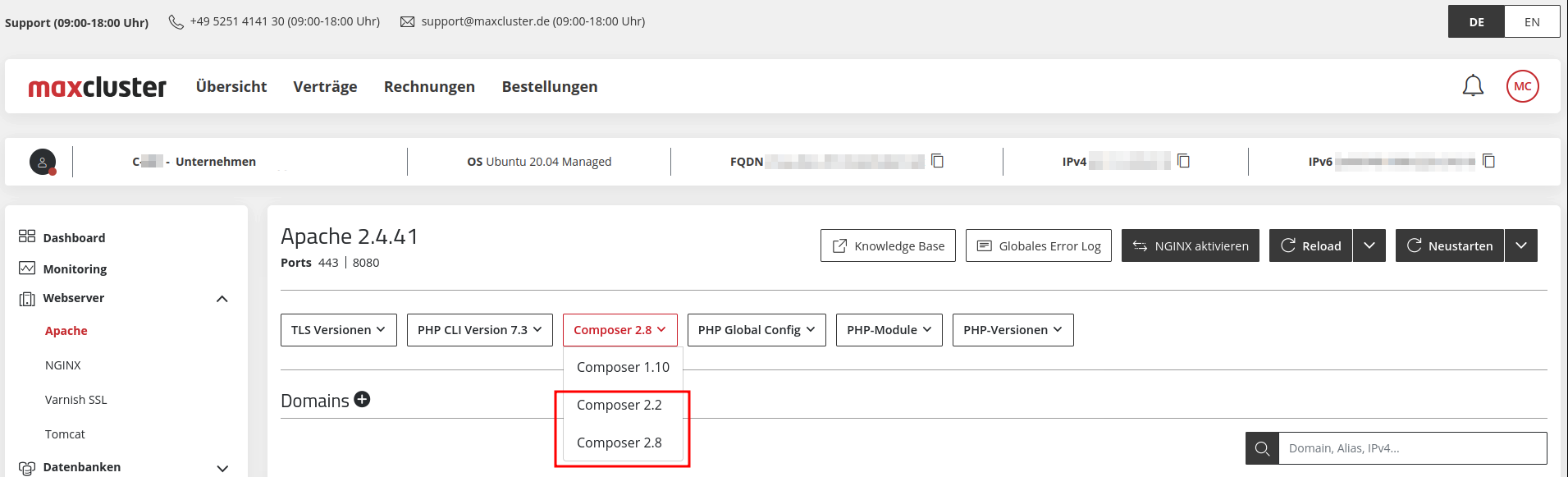Image resolution: width=1568 pixels, height=477 pixels.
Task: Click the maxcluster logo
Action: [98, 87]
